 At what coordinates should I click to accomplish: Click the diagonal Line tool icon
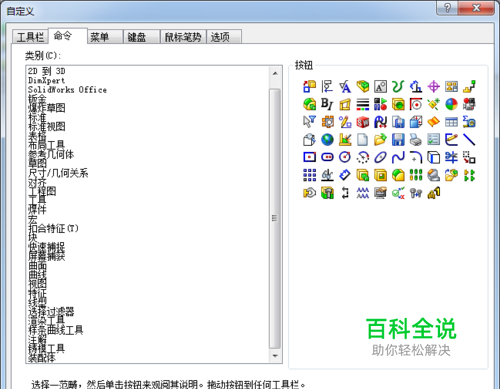(469, 140)
